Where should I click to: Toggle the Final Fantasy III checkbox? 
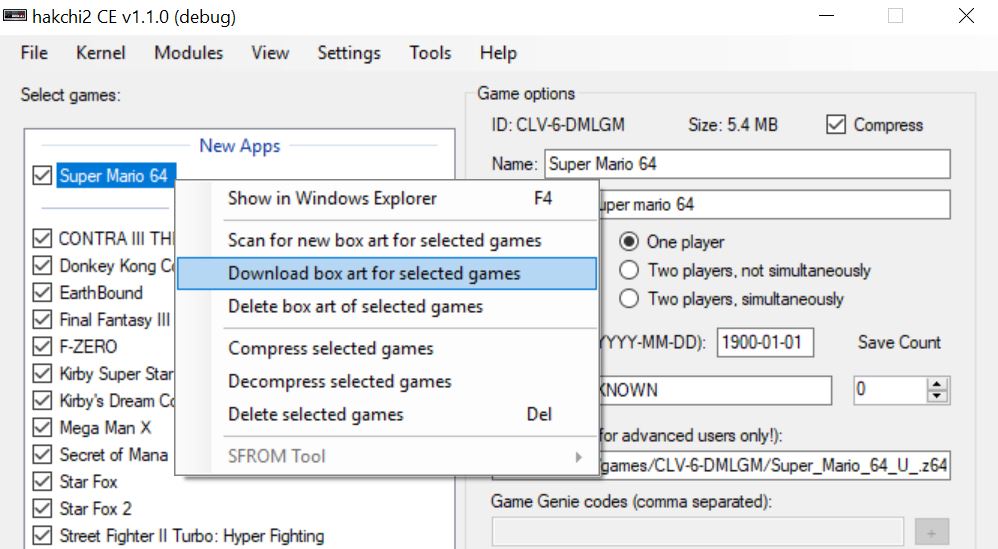[x=42, y=319]
